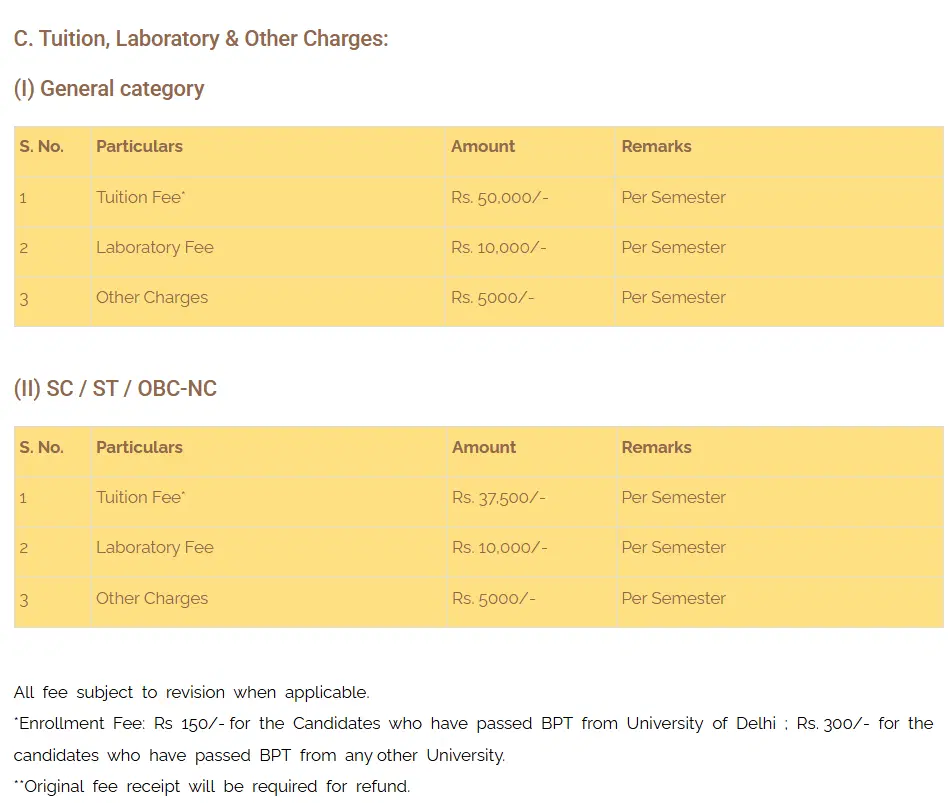This screenshot has width=949, height=803.
Task: Click 'Amount' header in SC/ST/OBC-NC table
Action: (484, 447)
